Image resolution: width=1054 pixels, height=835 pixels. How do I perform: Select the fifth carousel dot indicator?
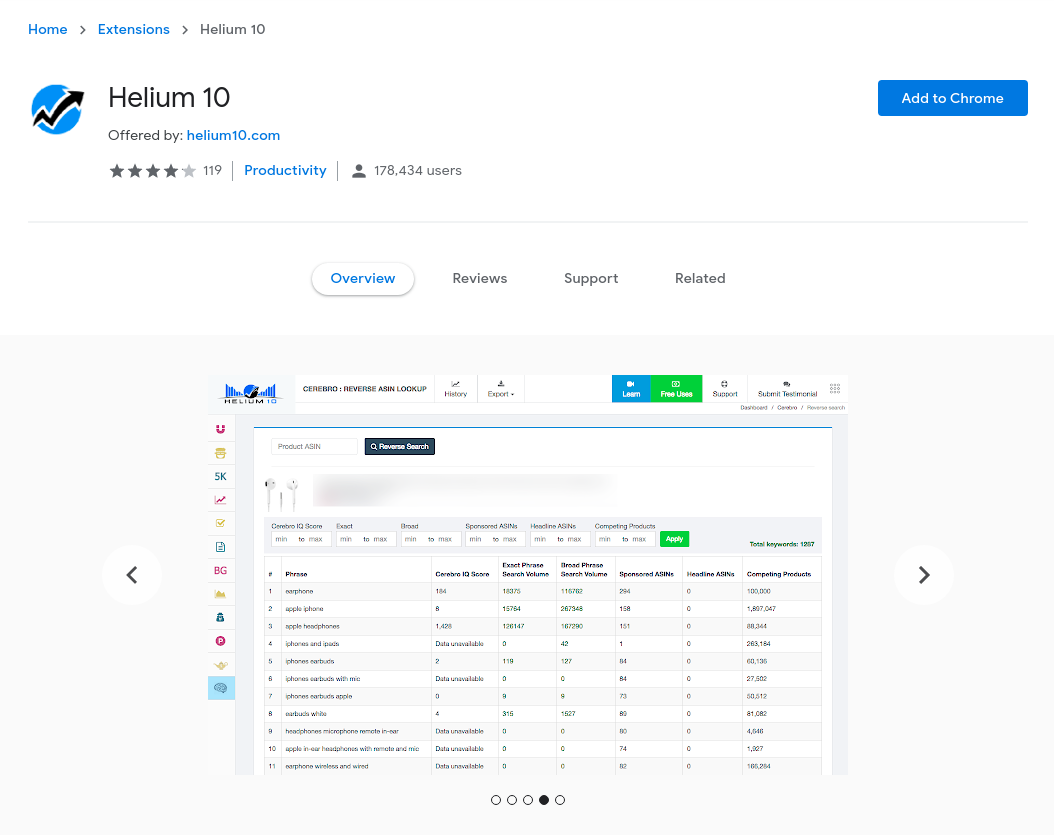[561, 800]
